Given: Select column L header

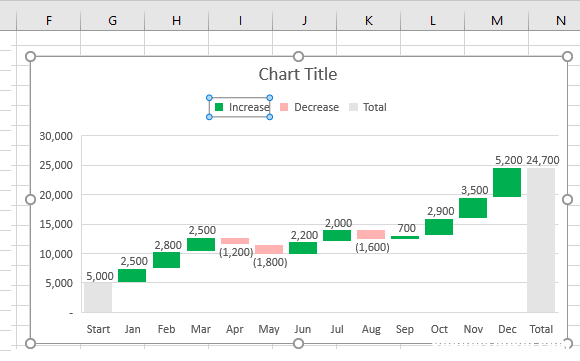Looking at the screenshot, I should click(432, 20).
